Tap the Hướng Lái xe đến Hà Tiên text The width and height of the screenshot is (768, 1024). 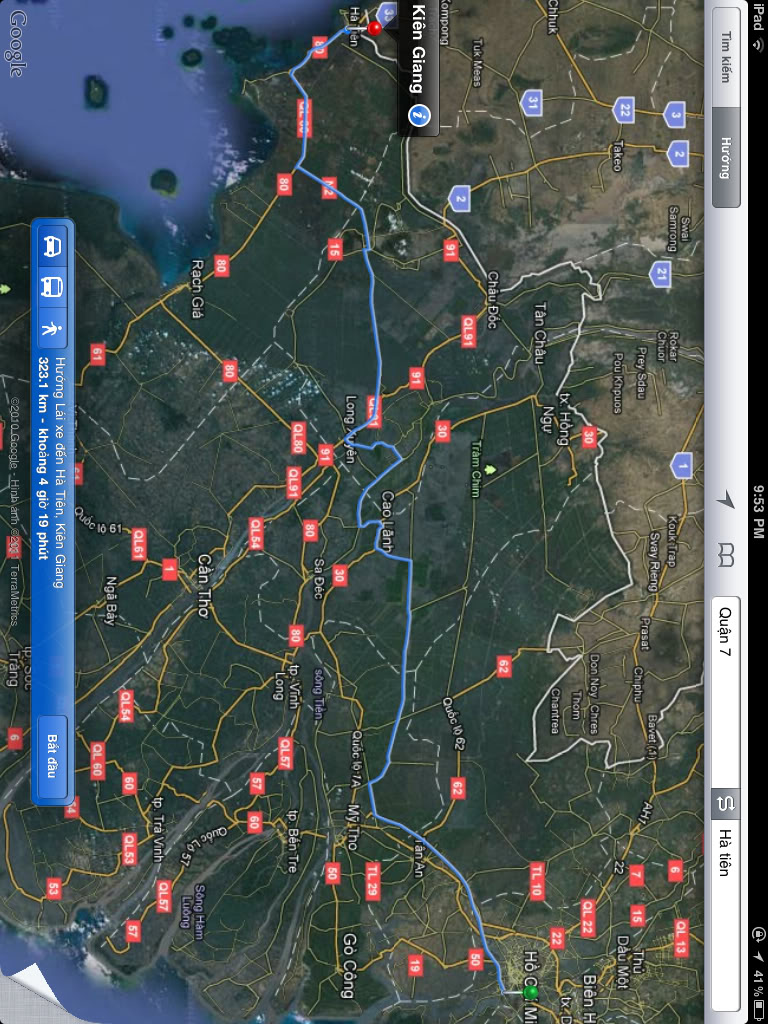point(59,472)
